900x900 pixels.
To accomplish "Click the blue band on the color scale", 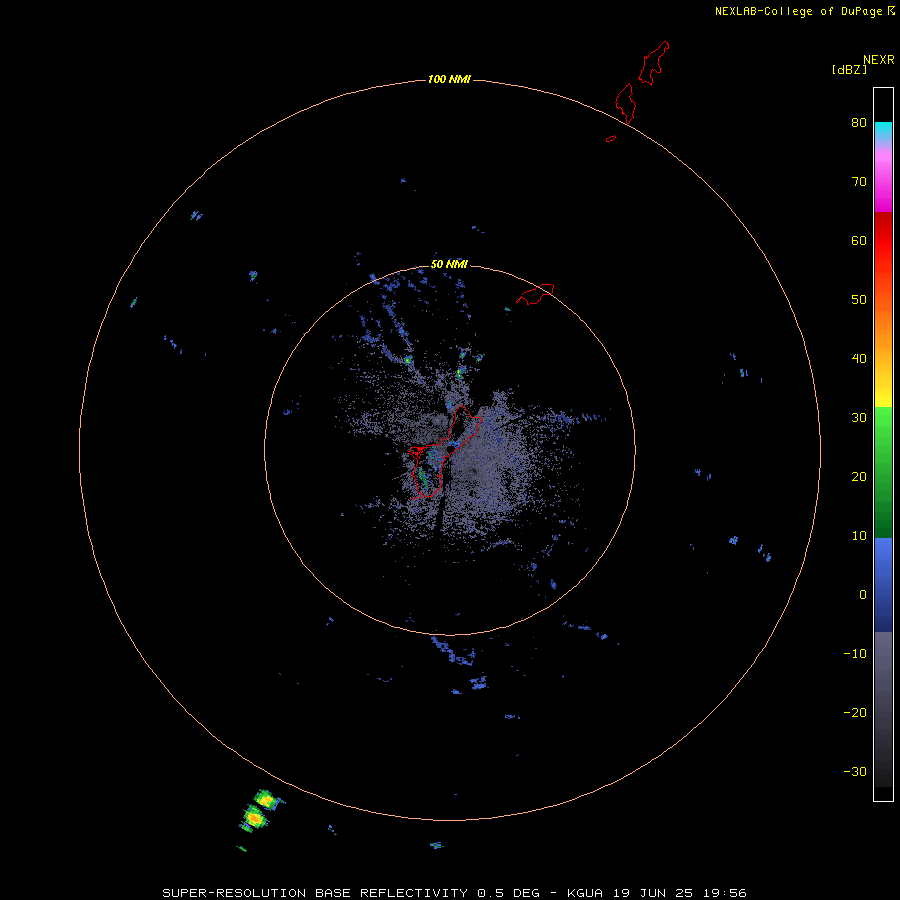I will pyautogui.click(x=883, y=585).
